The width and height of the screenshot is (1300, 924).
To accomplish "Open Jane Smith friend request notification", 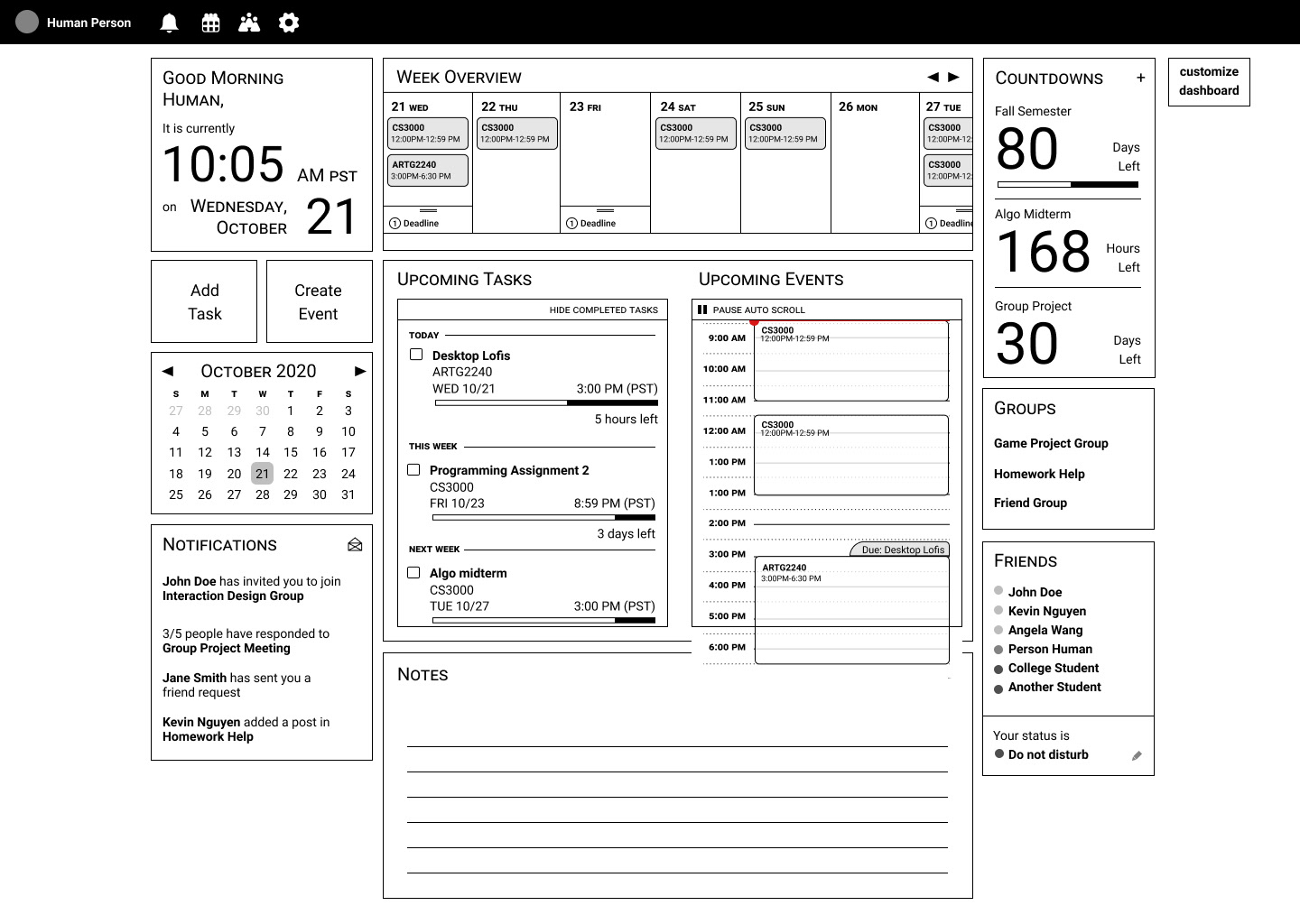I will point(237,685).
